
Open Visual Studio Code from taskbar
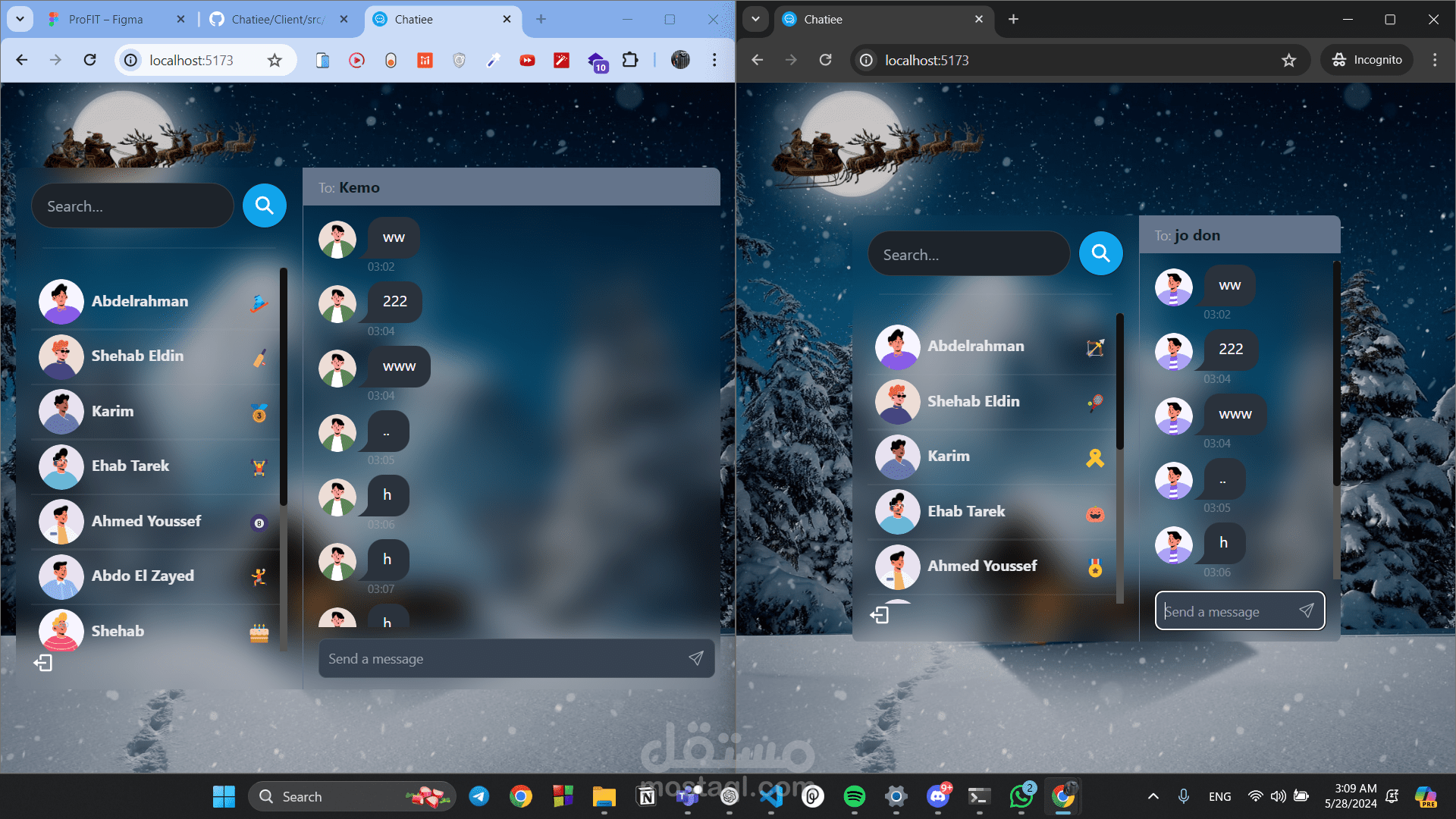tap(771, 796)
